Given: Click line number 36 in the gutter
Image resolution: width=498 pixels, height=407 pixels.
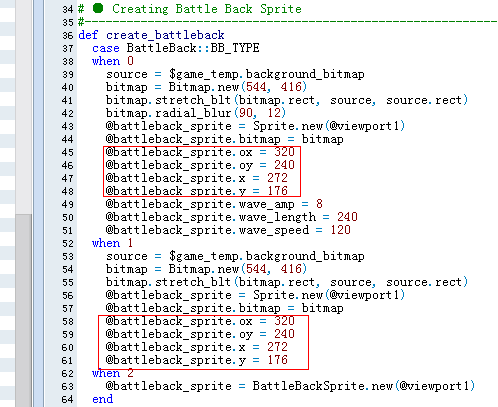Looking at the screenshot, I should pos(68,35).
